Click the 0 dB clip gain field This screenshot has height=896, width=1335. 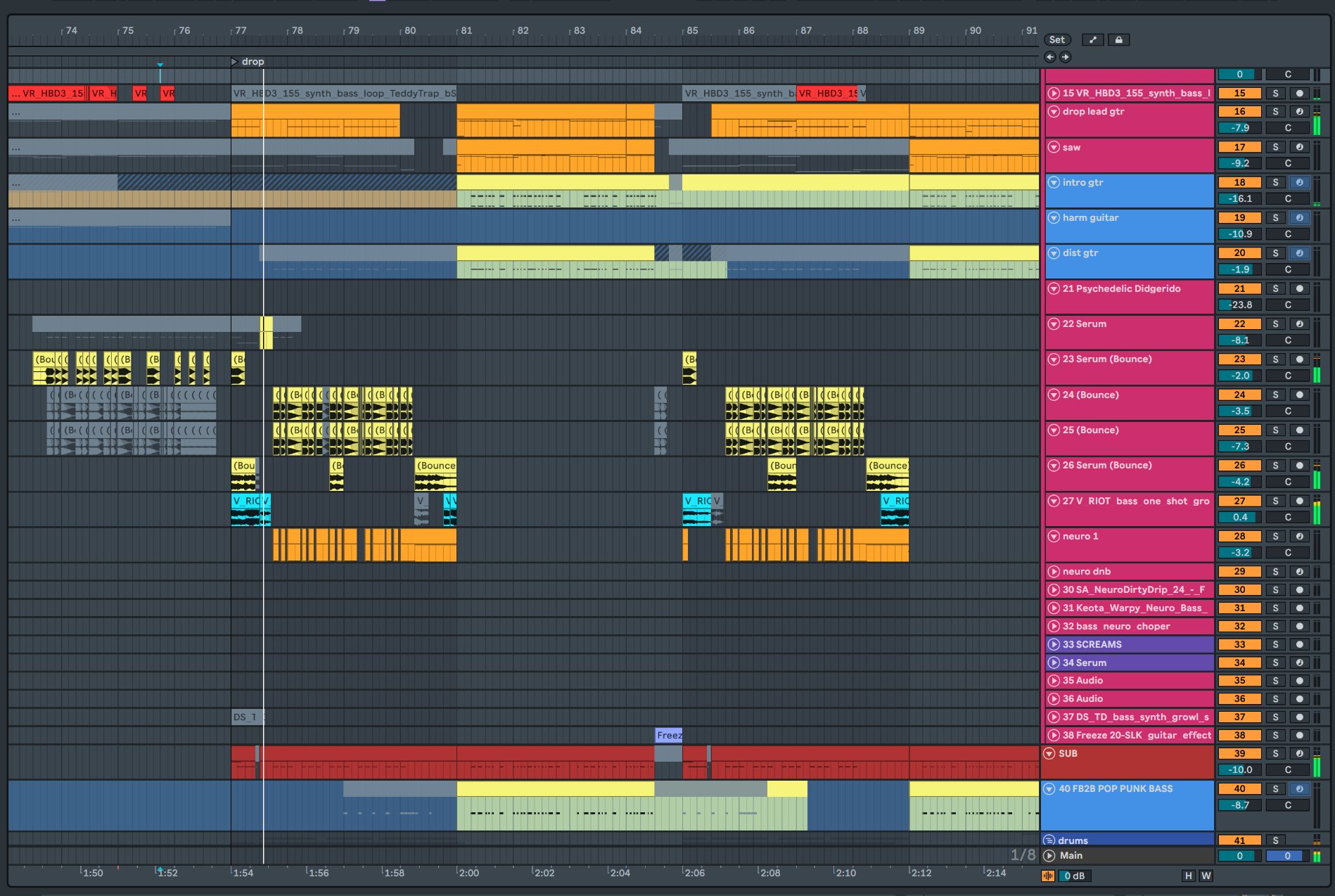tap(1074, 876)
